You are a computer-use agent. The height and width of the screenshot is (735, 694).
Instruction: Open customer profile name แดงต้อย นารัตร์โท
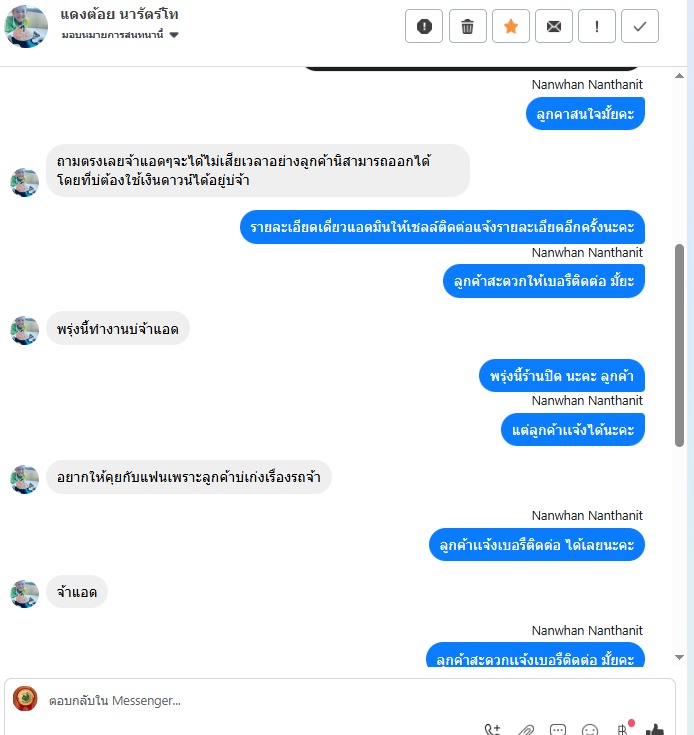[119, 15]
